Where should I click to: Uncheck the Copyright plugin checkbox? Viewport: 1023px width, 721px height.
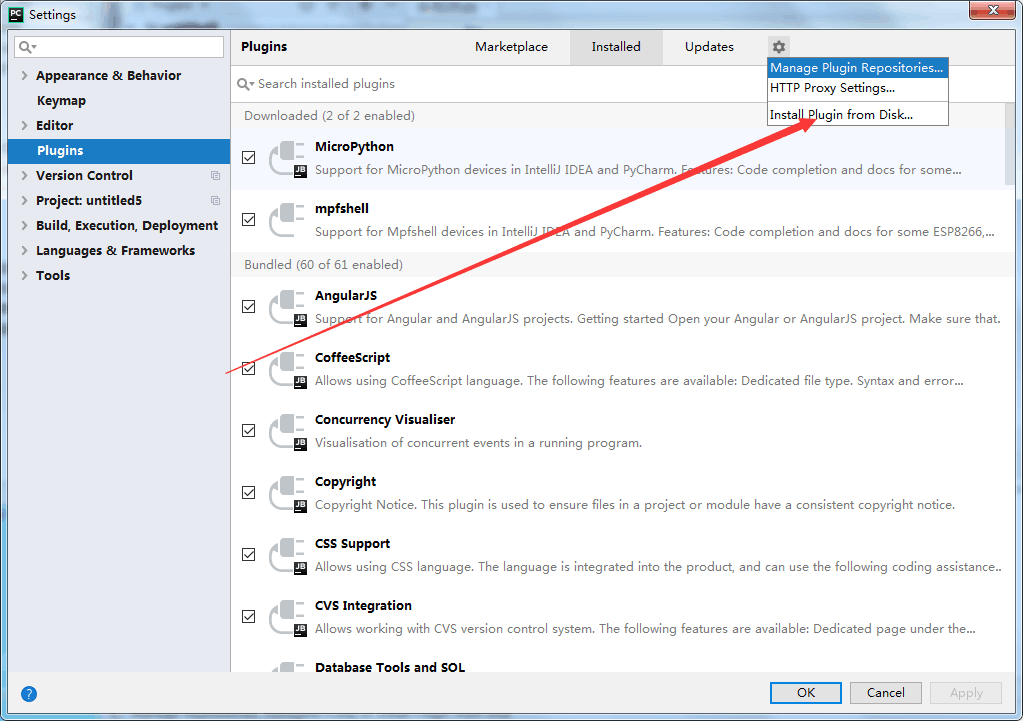(x=249, y=493)
